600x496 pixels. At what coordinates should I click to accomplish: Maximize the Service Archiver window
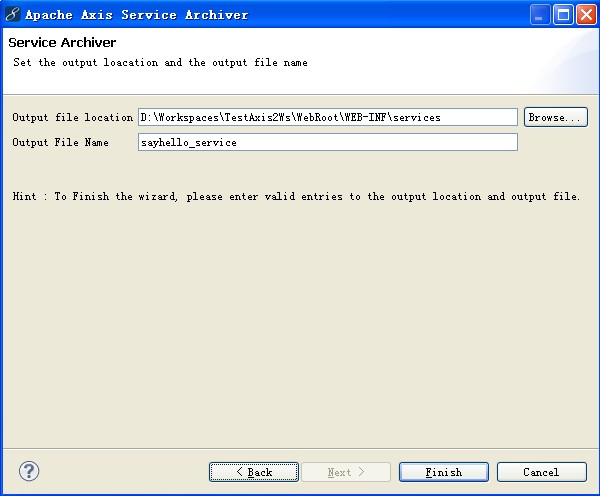pos(563,15)
